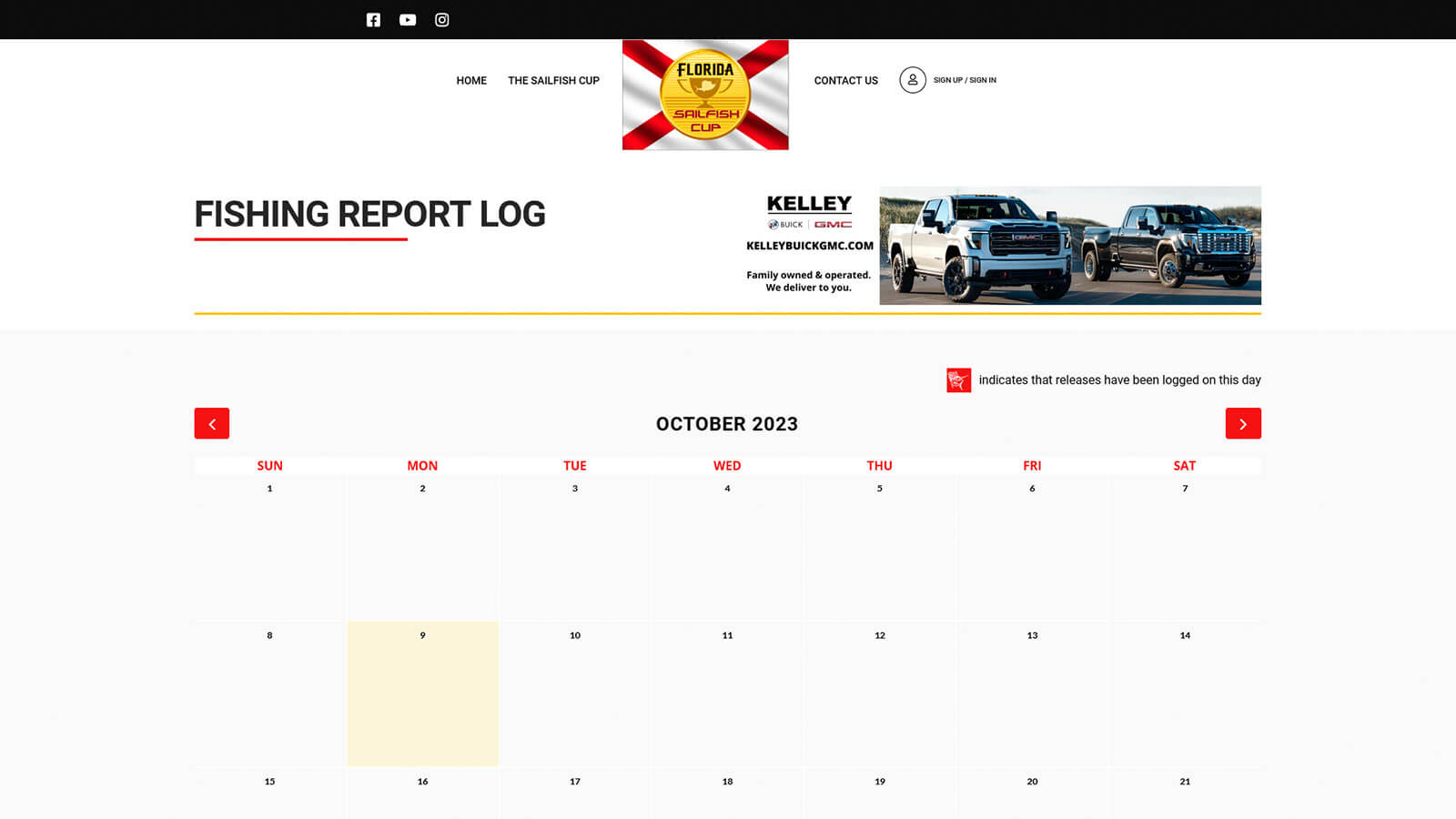This screenshot has width=1456, height=819.
Task: Open the Facebook page icon
Action: 373,20
